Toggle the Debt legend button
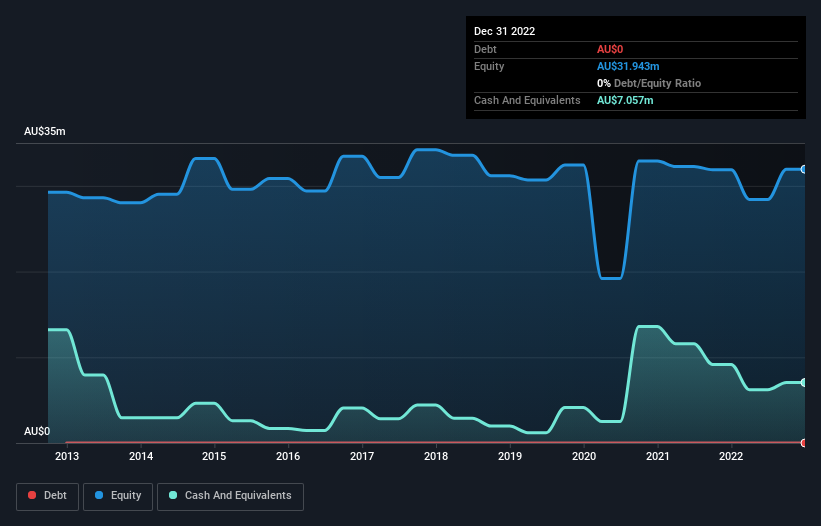This screenshot has height=526, width=821. click(x=47, y=496)
